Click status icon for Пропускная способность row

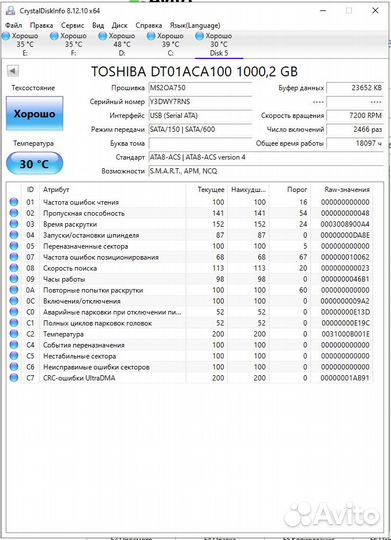click(14, 213)
